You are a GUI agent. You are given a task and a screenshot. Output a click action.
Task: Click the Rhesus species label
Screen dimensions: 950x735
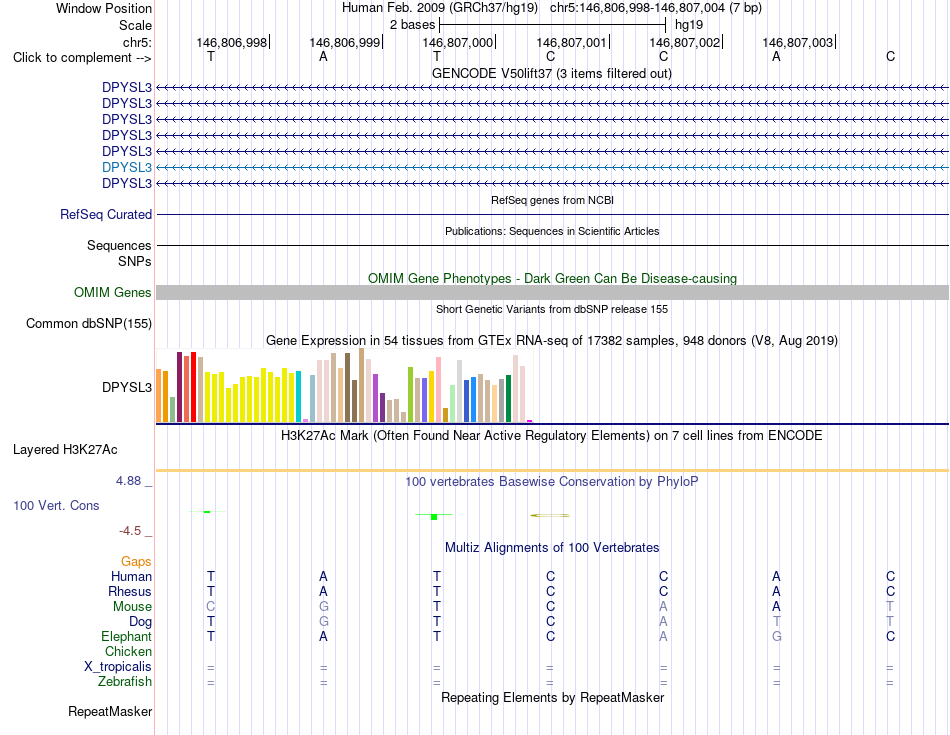point(130,591)
